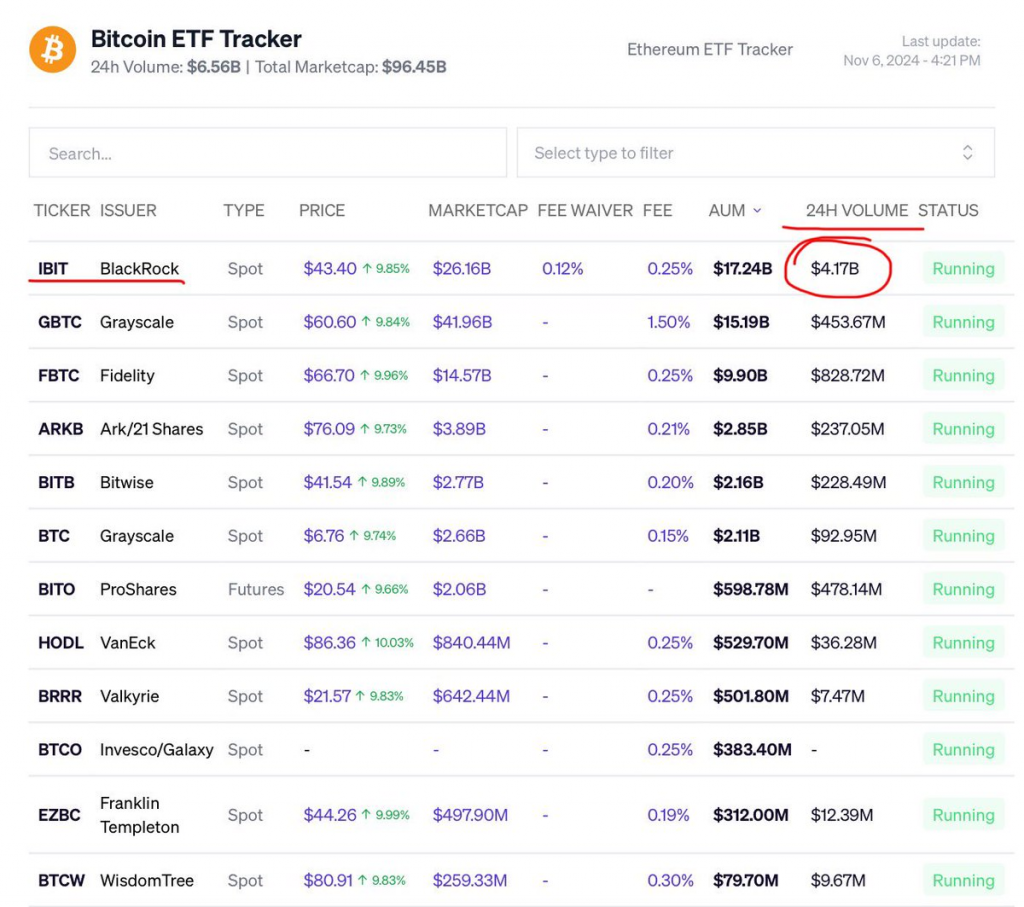1024x907 pixels.
Task: Sort table by AUM column header
Action: click(x=727, y=211)
